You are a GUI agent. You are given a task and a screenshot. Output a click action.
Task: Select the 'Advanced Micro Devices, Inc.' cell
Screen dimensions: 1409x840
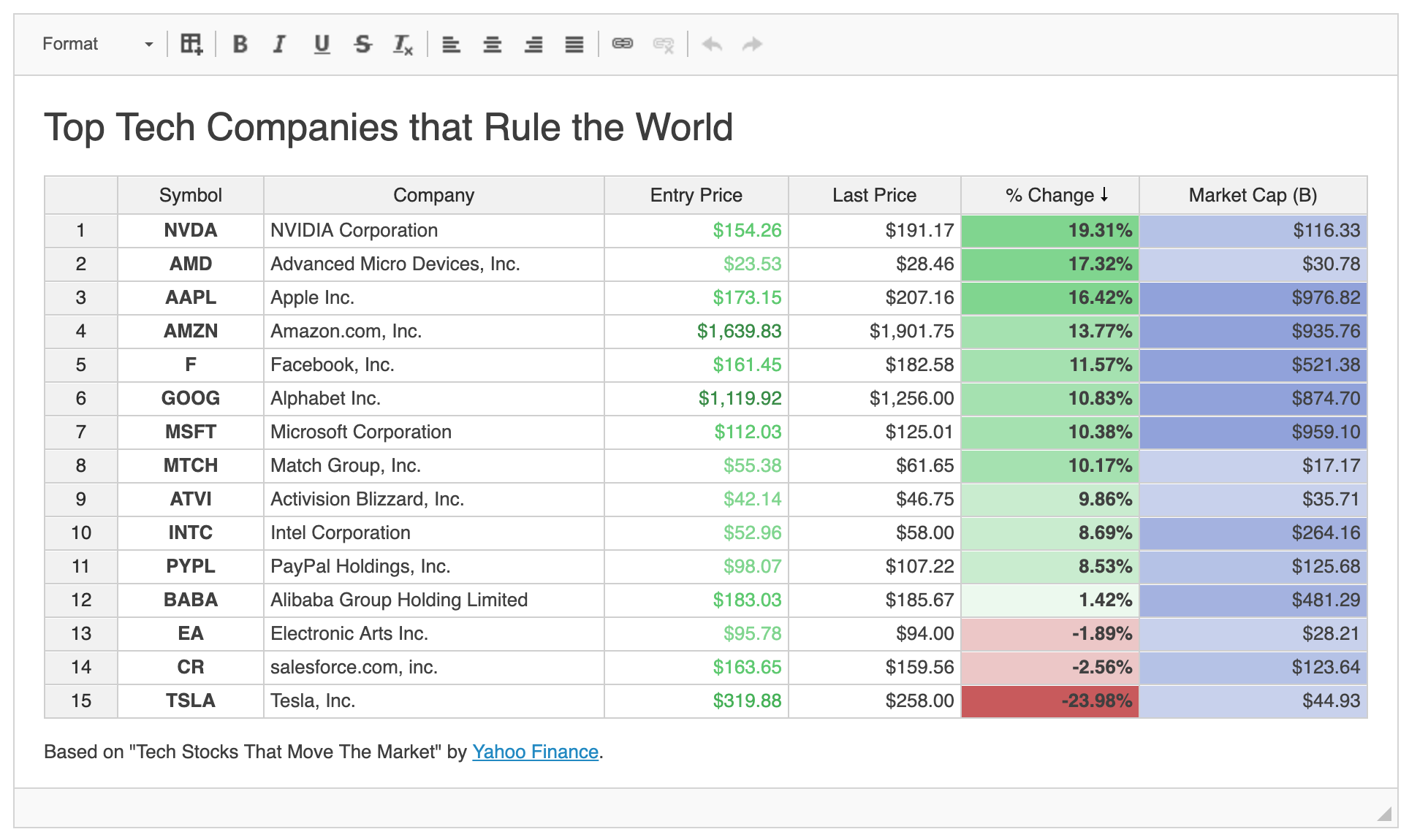pyautogui.click(x=434, y=264)
